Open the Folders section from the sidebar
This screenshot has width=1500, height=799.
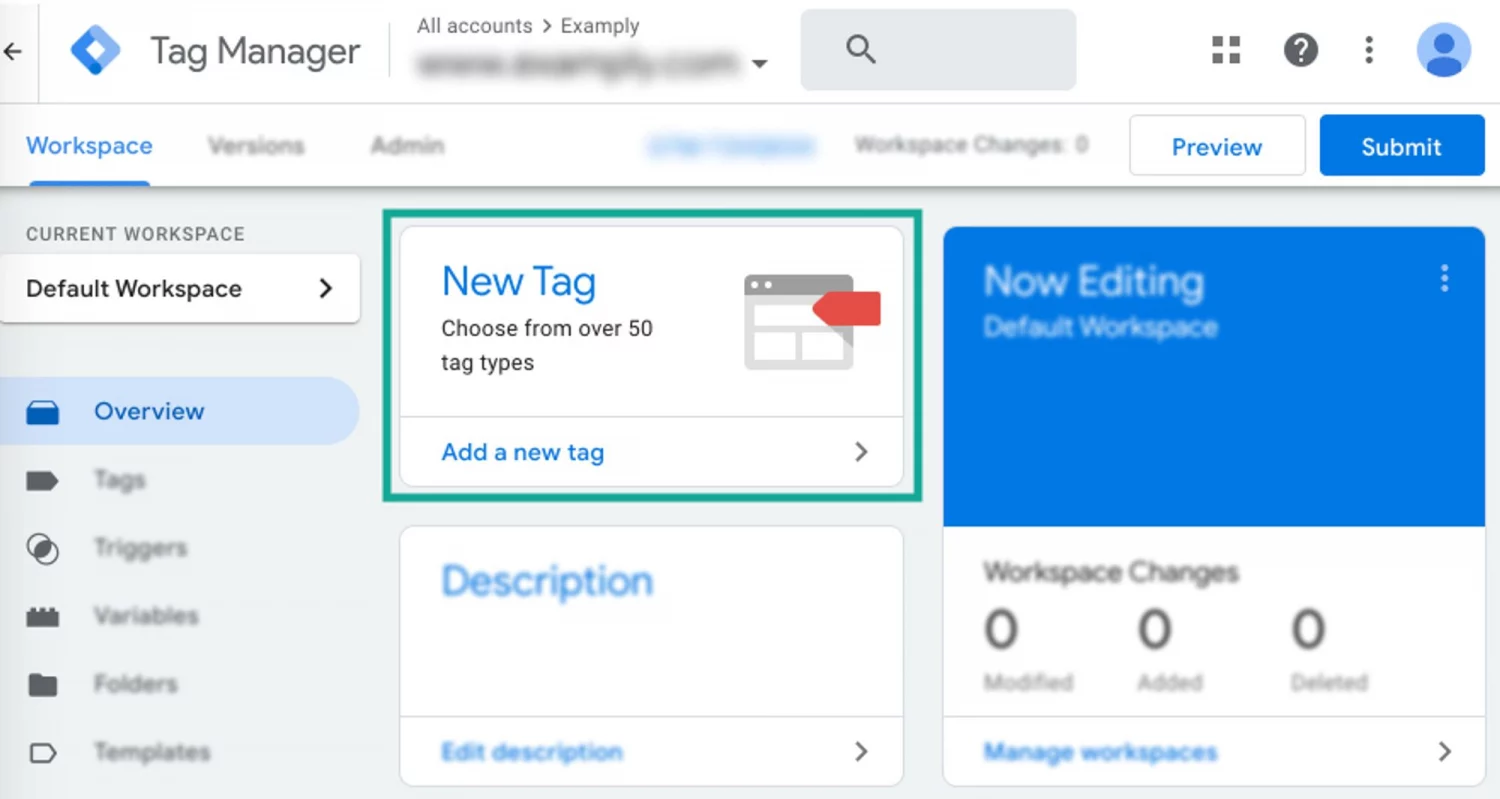click(x=43, y=684)
